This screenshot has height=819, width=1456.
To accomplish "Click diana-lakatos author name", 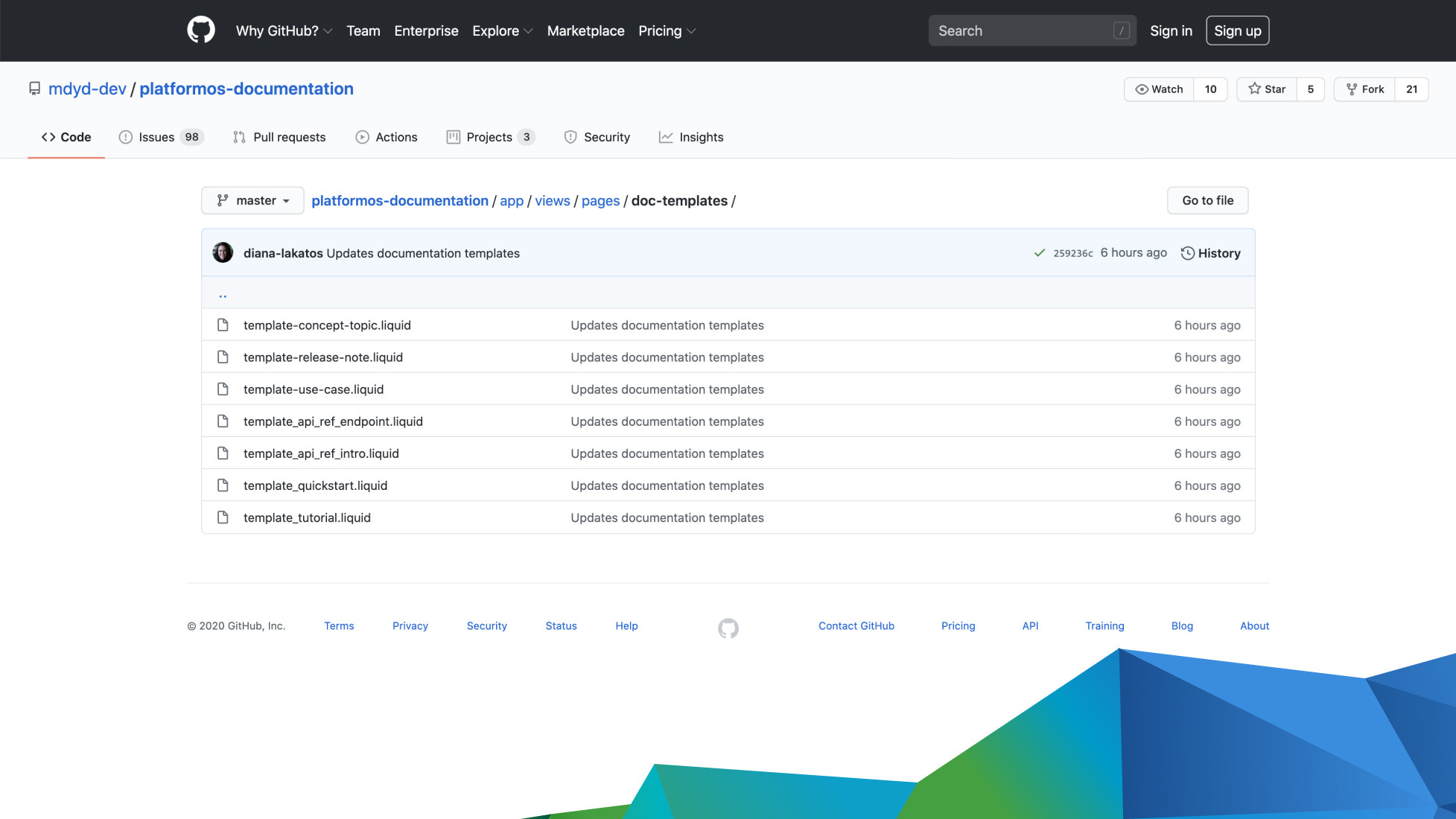I will pos(283,253).
